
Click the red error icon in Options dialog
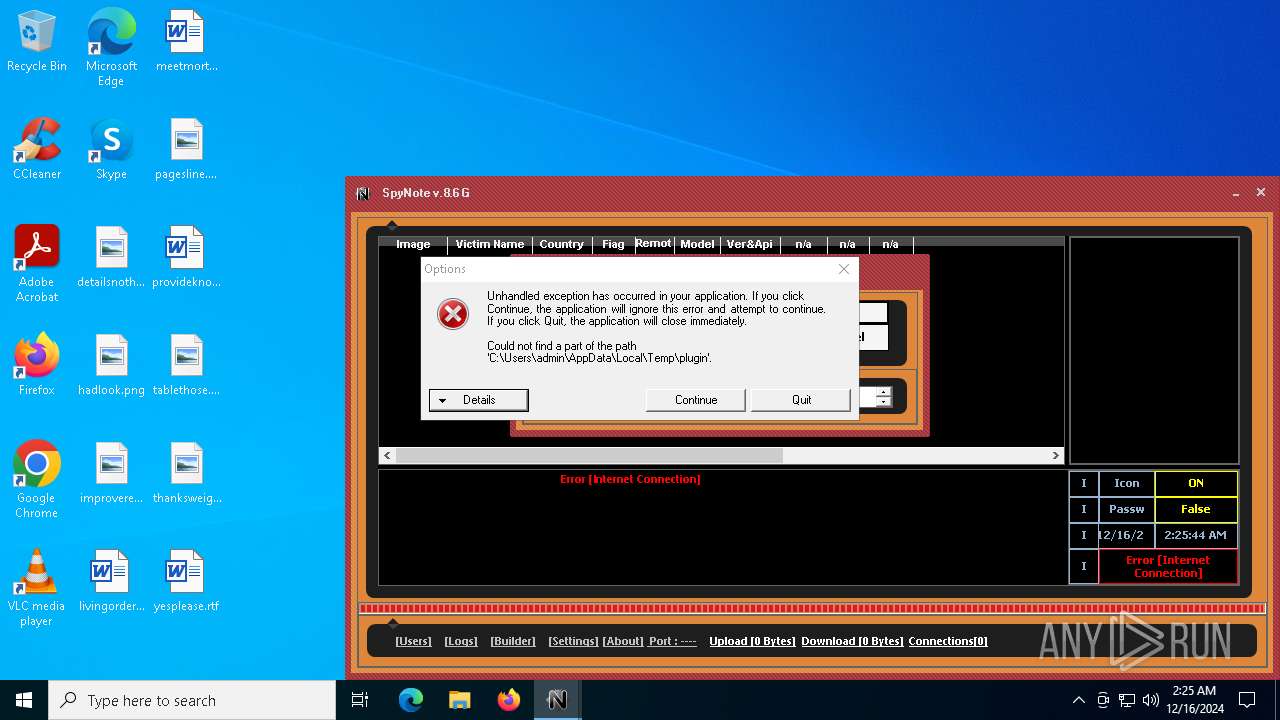tap(453, 314)
